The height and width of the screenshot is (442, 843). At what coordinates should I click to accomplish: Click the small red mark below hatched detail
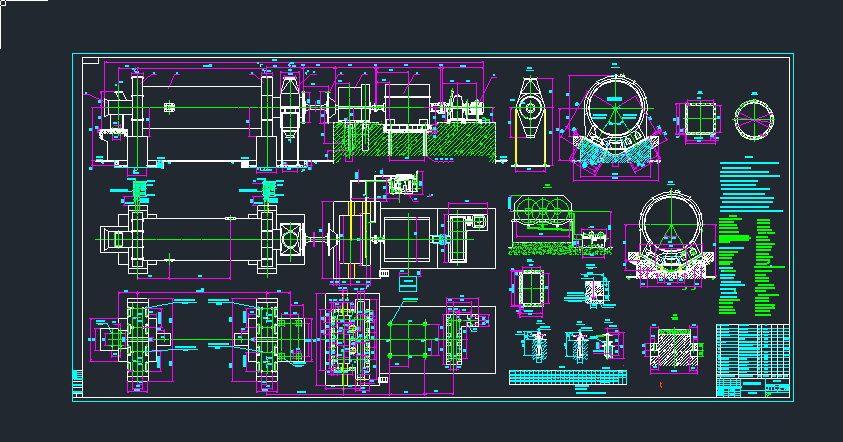tap(661, 384)
